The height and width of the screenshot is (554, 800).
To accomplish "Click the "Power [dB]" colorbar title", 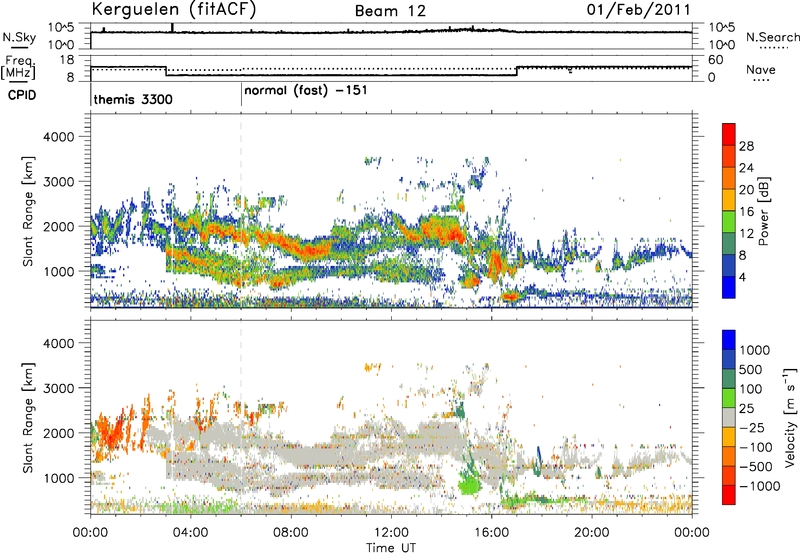I will coord(764,211).
